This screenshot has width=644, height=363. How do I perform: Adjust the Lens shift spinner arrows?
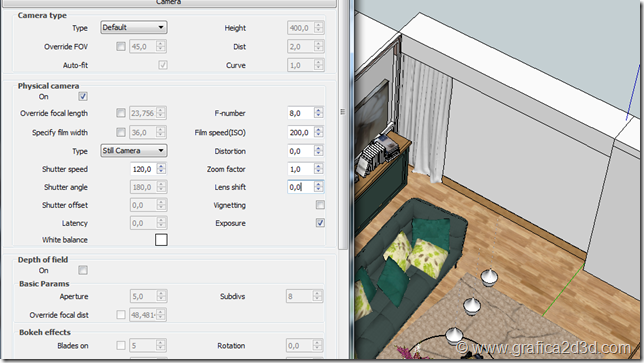pyautogui.click(x=319, y=187)
